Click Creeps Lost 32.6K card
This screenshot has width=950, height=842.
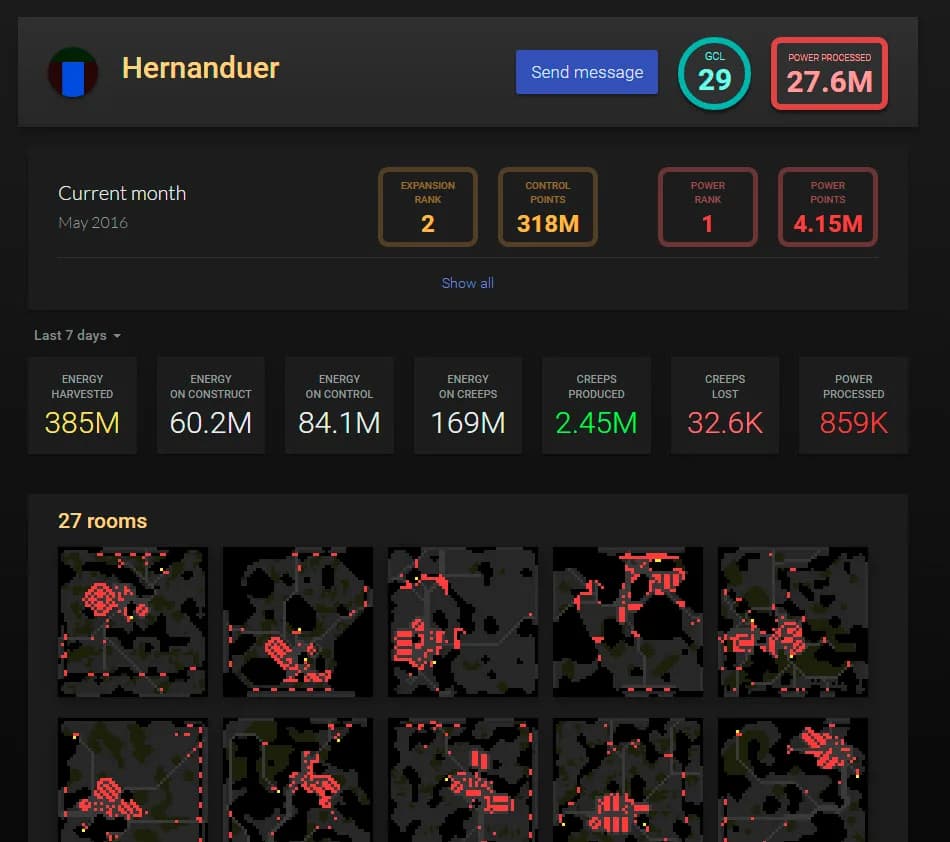coord(725,405)
